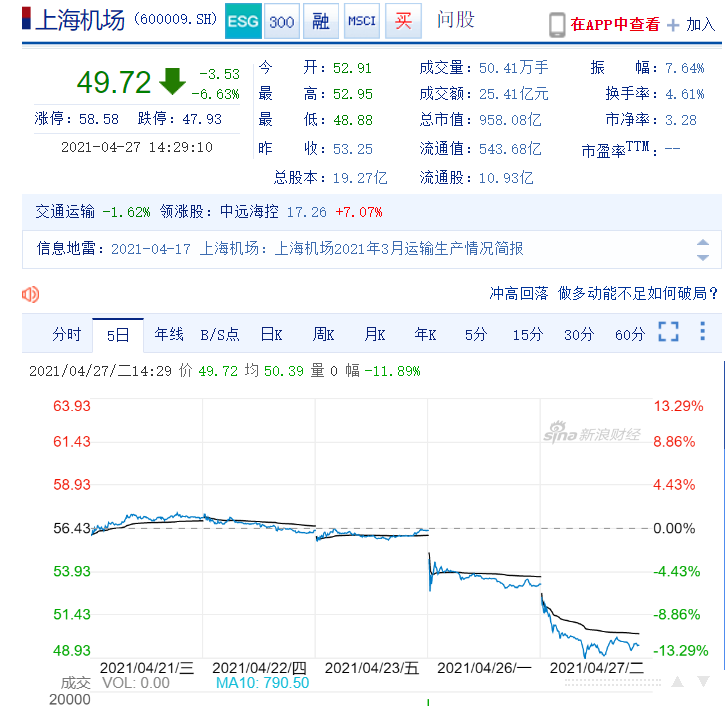The image size is (725, 706).
Task: Select the 5分 minute chart tab
Action: [x=476, y=334]
